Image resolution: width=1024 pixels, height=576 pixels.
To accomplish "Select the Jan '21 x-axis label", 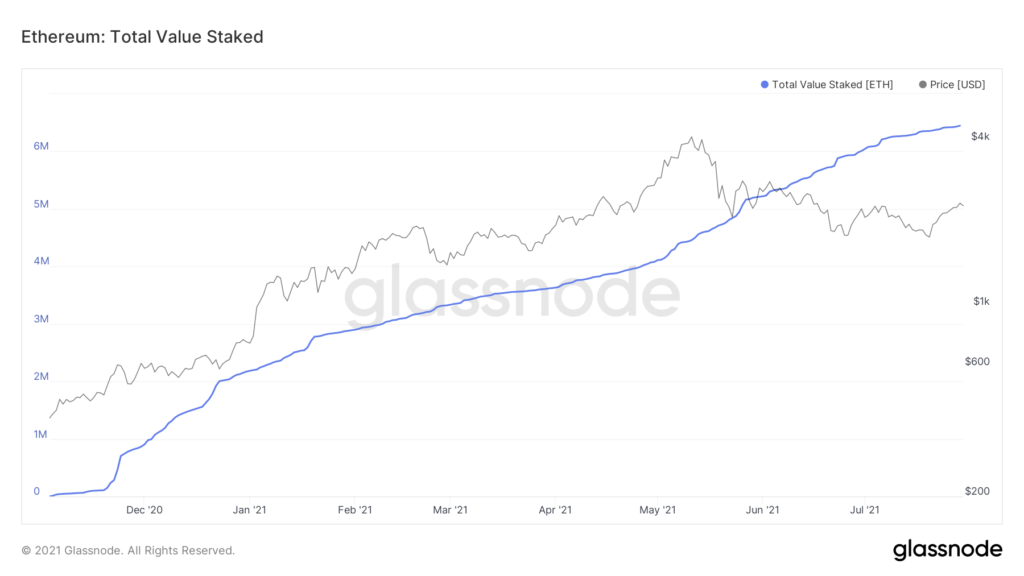I will point(249,510).
